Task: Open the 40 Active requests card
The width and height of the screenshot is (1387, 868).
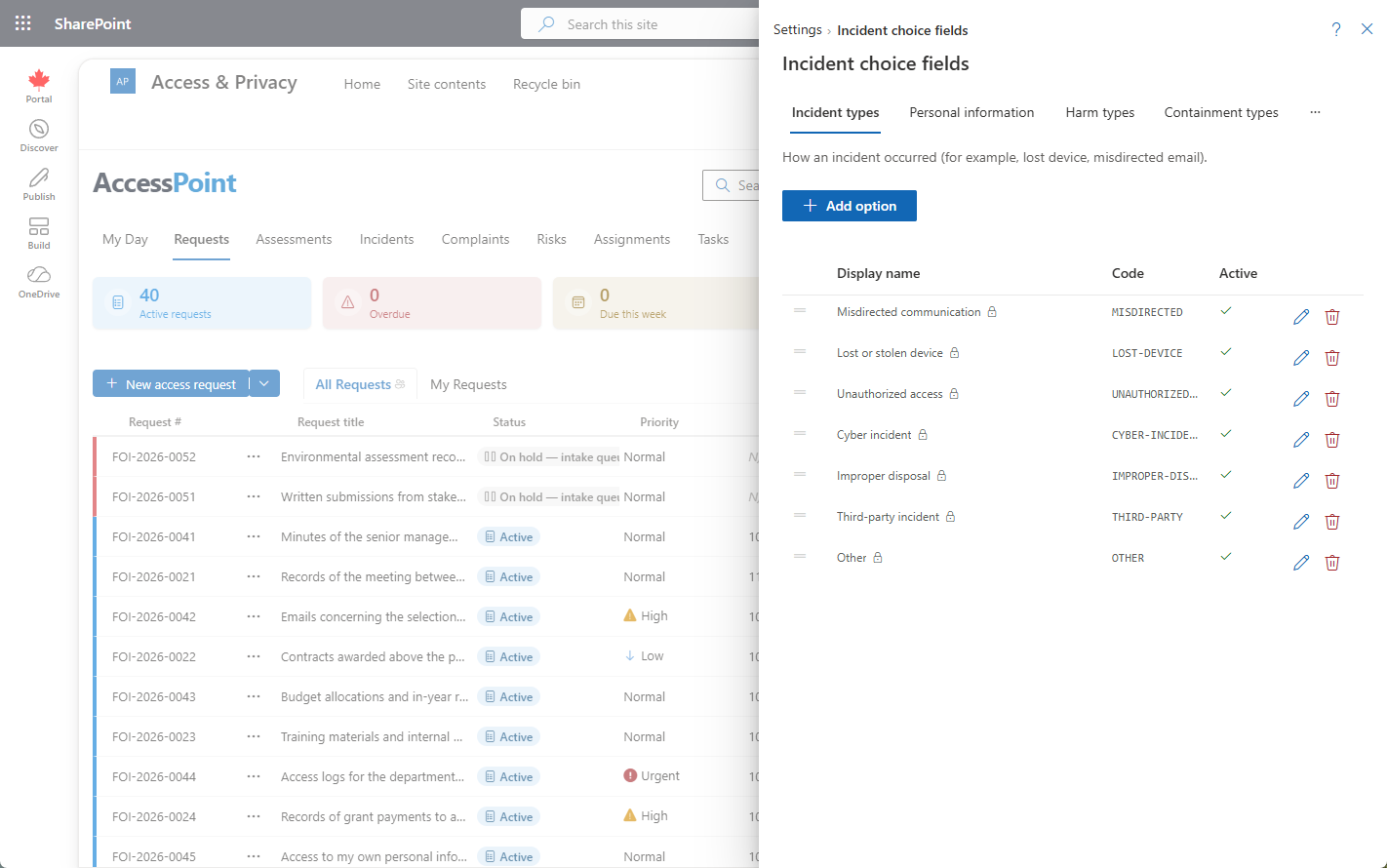Action: point(202,303)
